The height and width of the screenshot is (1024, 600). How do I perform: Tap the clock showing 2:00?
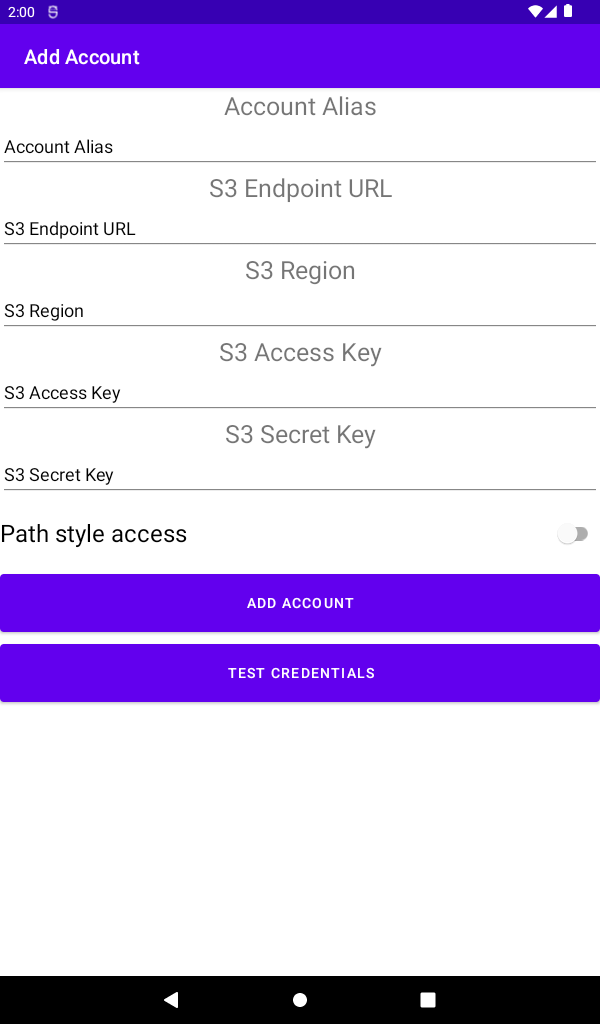[21, 12]
